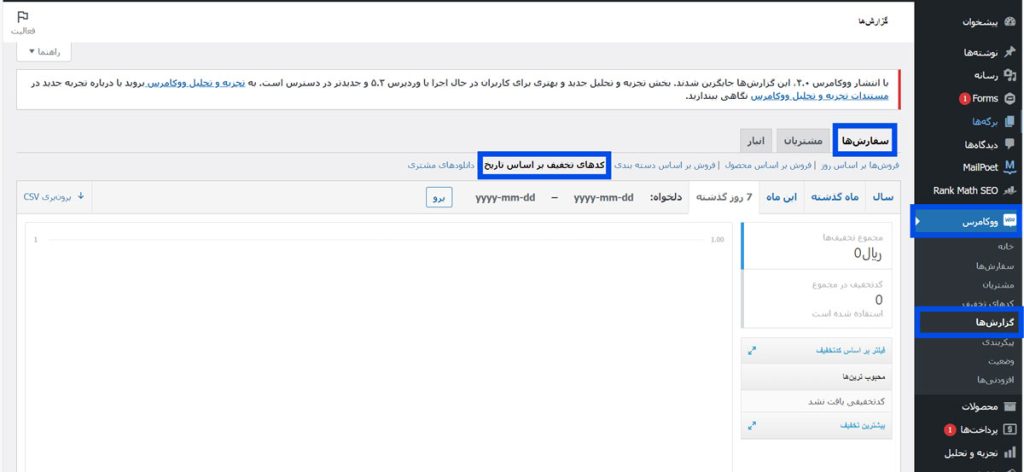Screen dimensions: 1024x472
Task: Open دانلودهای مشتری report link
Action: (441, 165)
